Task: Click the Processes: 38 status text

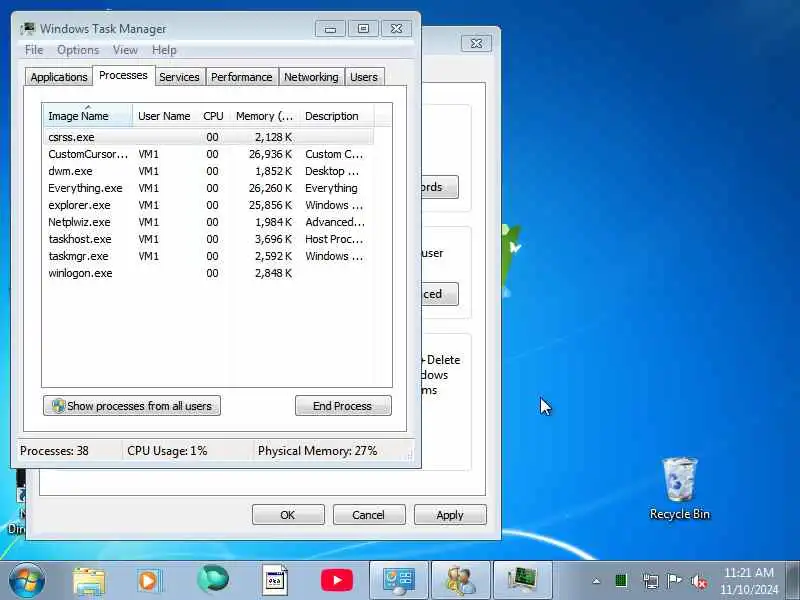Action: [x=55, y=451]
